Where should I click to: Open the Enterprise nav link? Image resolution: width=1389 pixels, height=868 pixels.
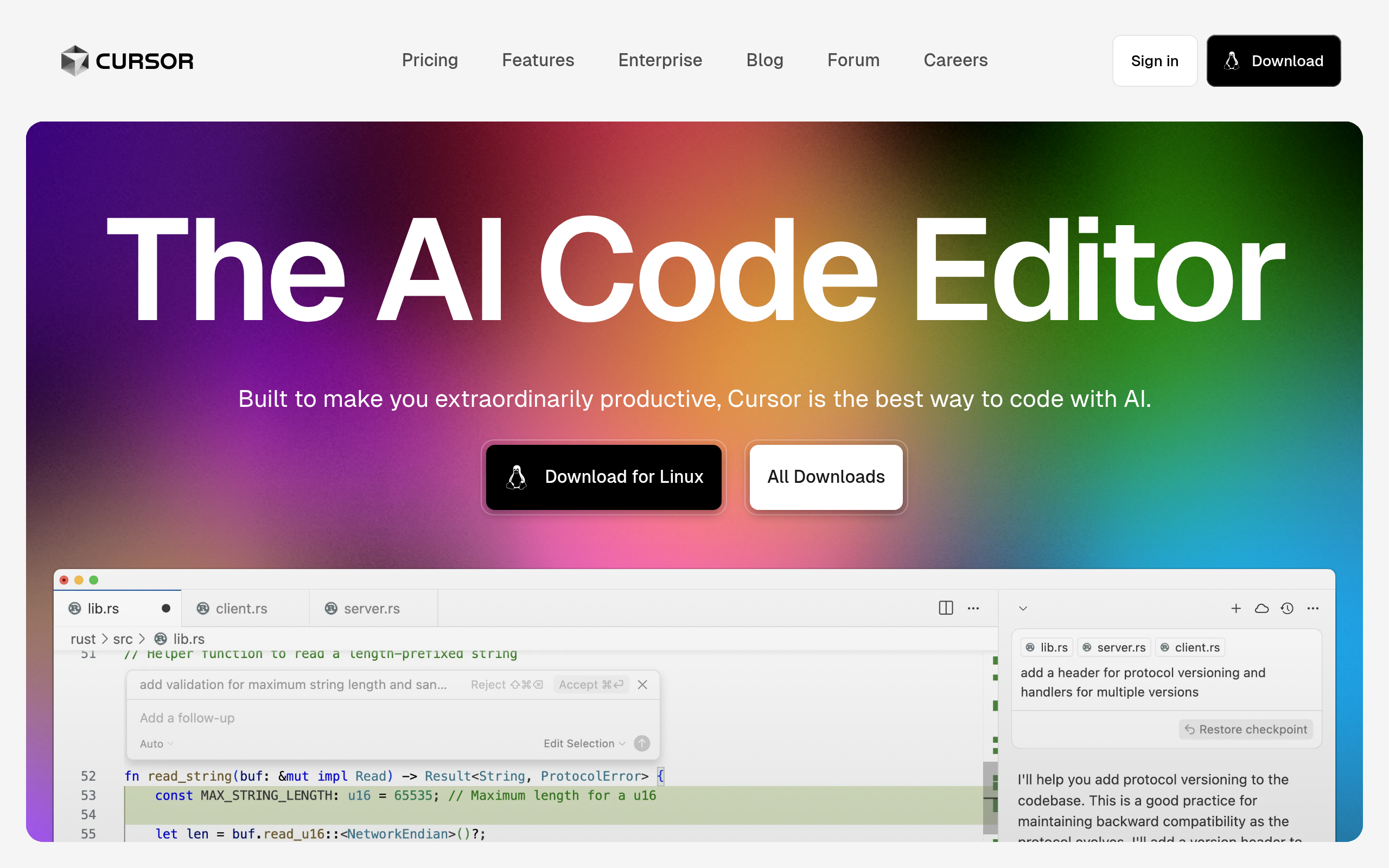pyautogui.click(x=660, y=60)
